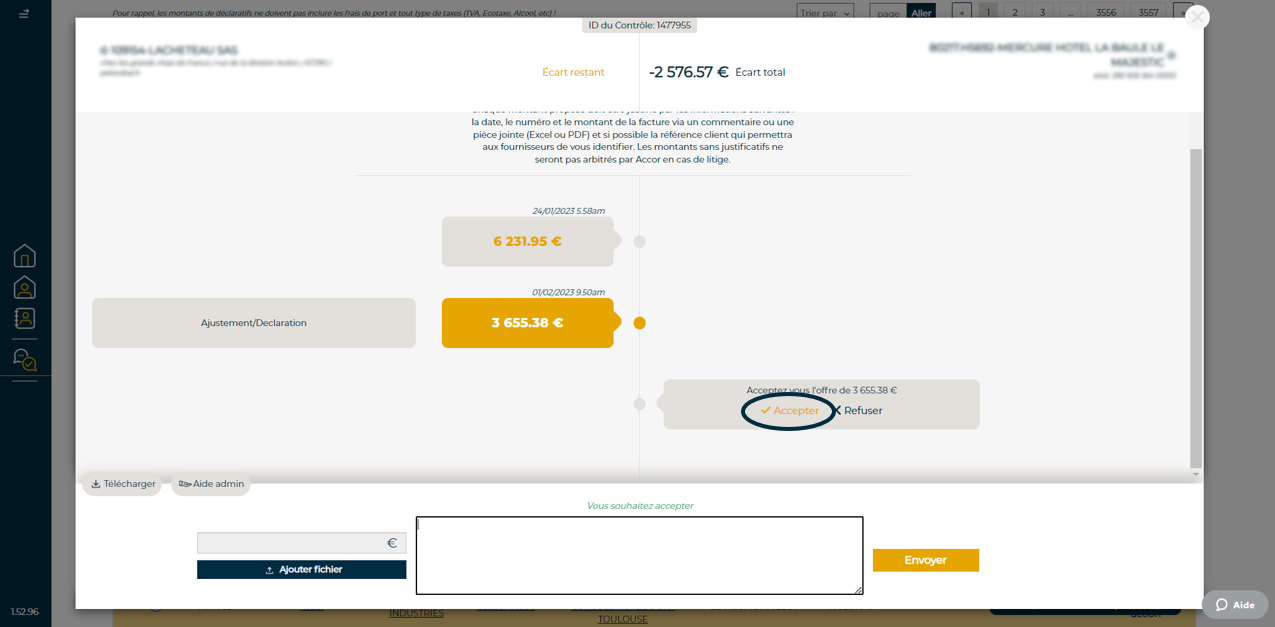
Task: Click Ajouter fichier to upload
Action: coord(302,570)
